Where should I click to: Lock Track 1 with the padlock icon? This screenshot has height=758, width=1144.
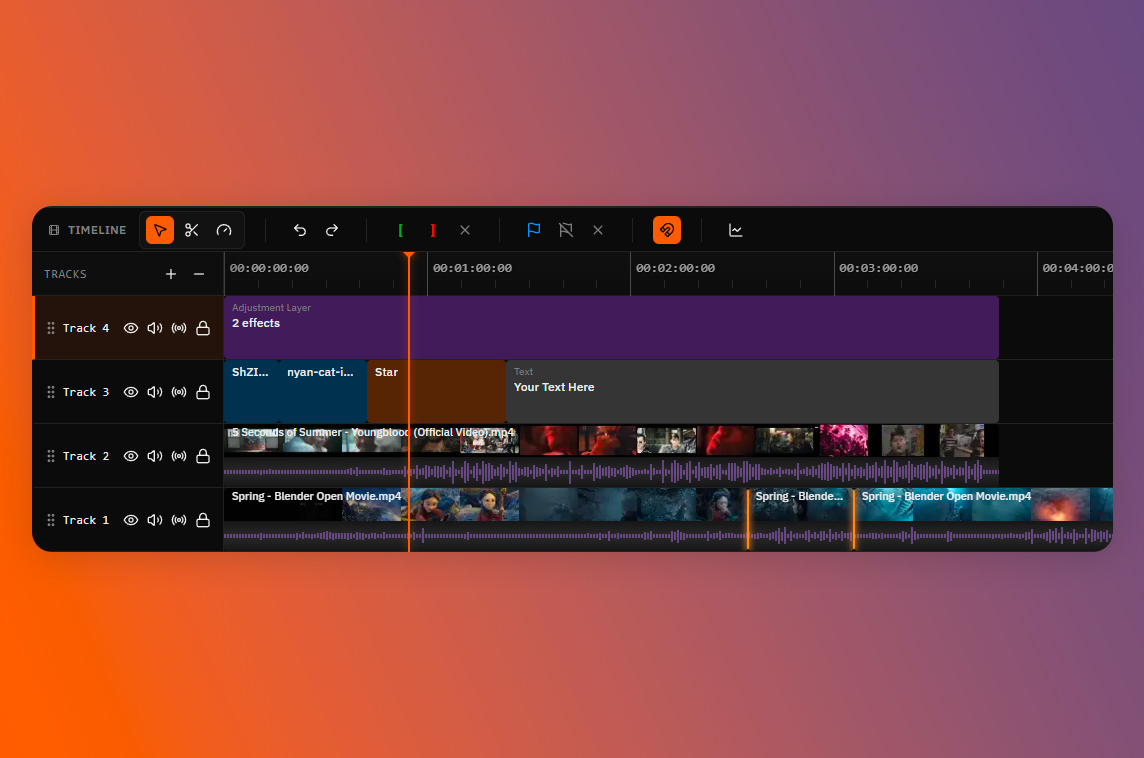point(203,520)
